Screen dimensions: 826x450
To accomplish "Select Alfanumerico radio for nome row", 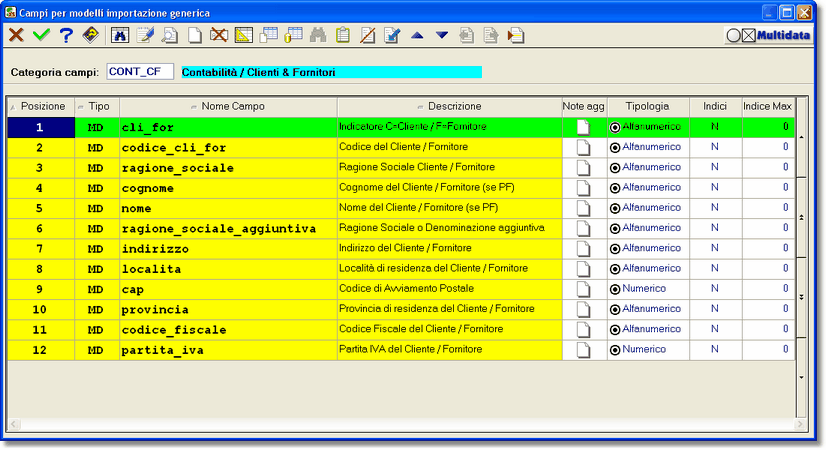I will [x=615, y=208].
